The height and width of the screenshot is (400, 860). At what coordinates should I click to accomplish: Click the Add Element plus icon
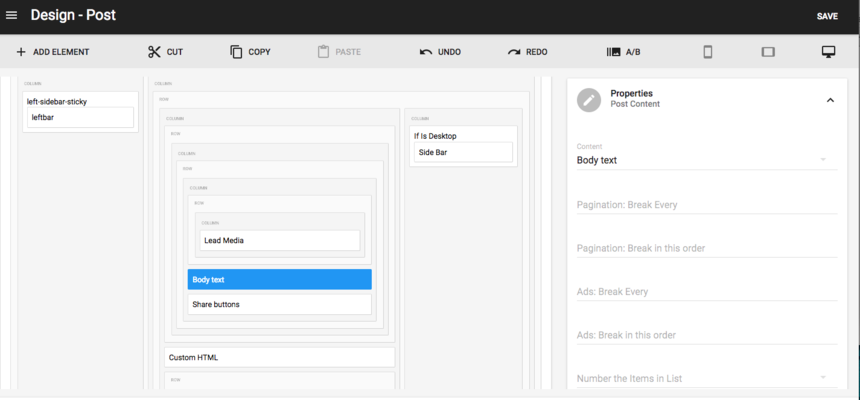tap(21, 52)
